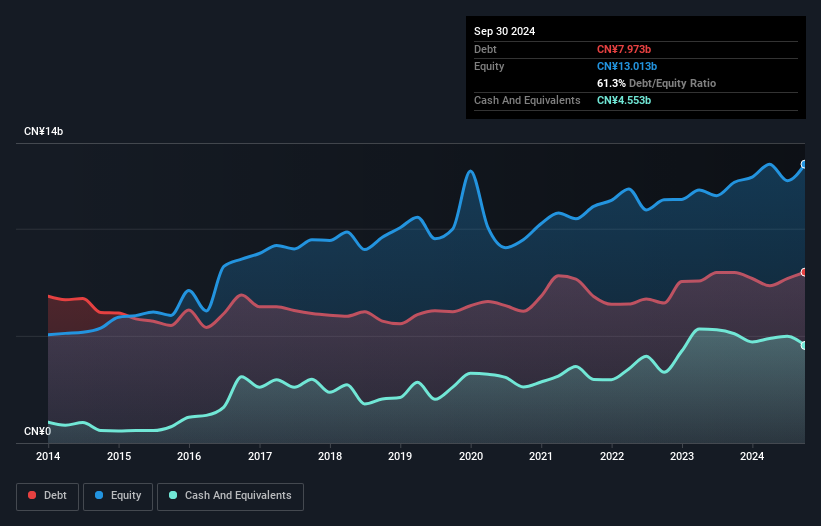The width and height of the screenshot is (821, 526).
Task: Click the red dot in Debt legend
Action: [32, 495]
